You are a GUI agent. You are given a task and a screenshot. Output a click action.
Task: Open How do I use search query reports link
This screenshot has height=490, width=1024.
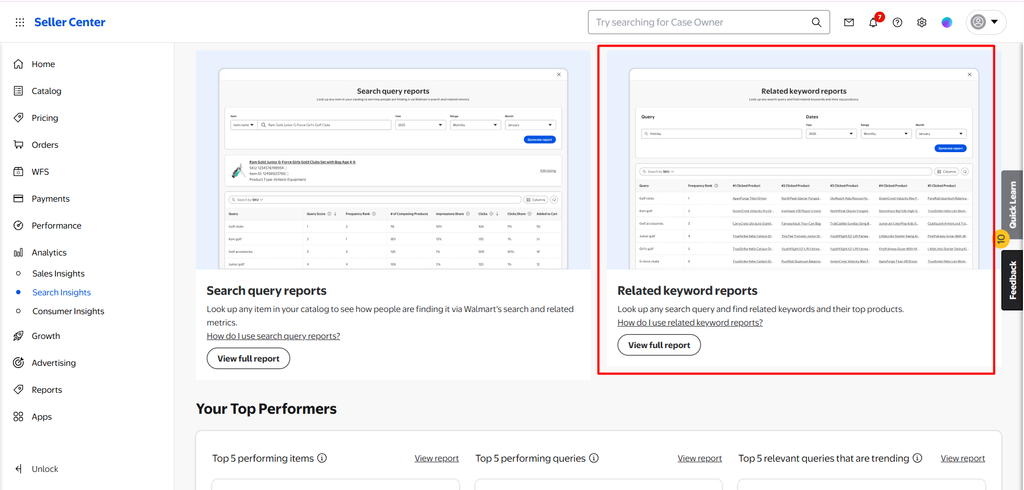click(x=273, y=336)
